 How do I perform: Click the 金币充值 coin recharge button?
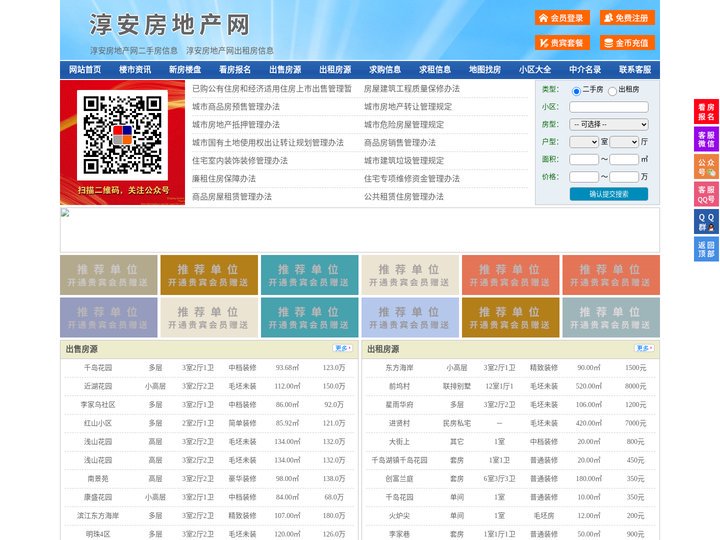(627, 43)
